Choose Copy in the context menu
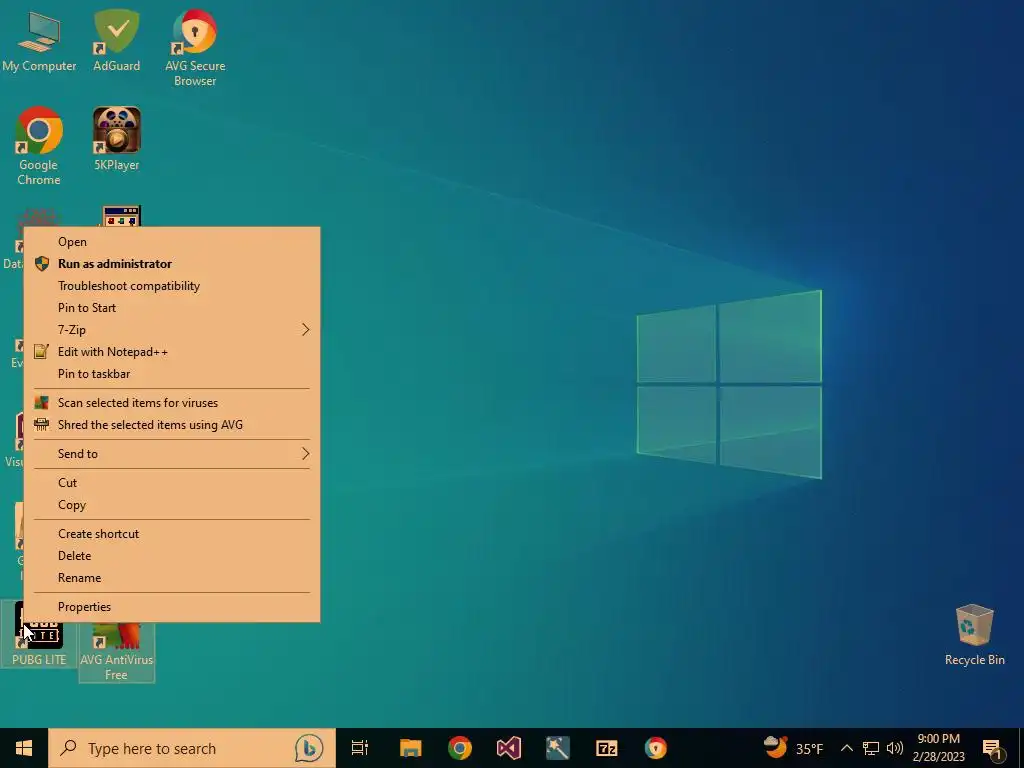The height and width of the screenshot is (768, 1024). 172,505
